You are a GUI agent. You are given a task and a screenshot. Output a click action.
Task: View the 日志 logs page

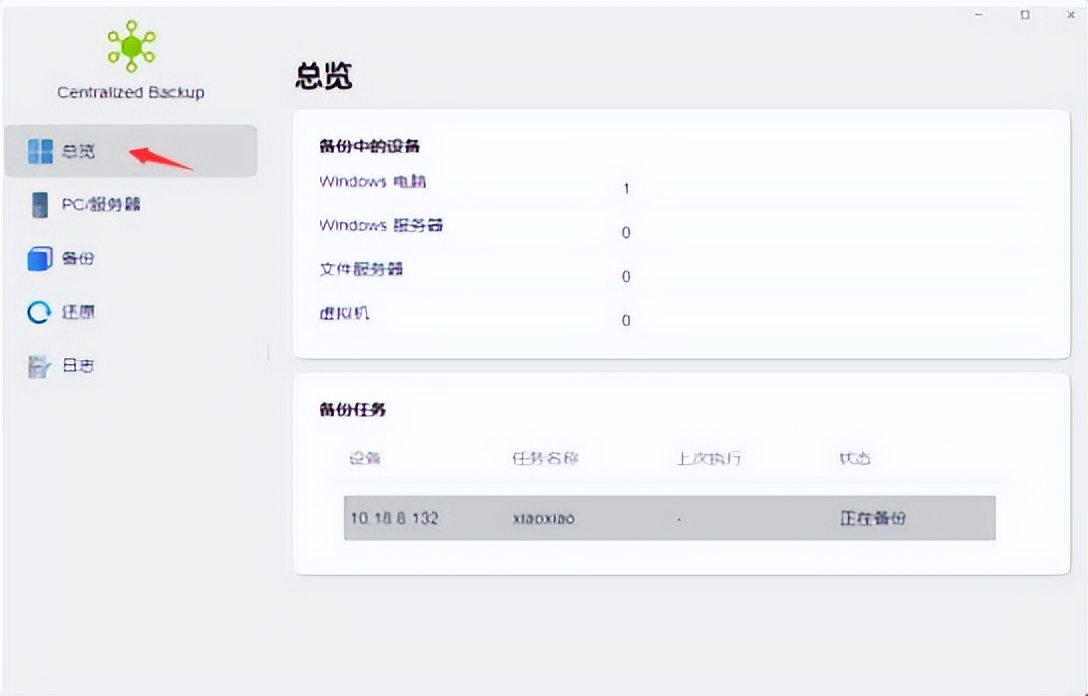75,365
